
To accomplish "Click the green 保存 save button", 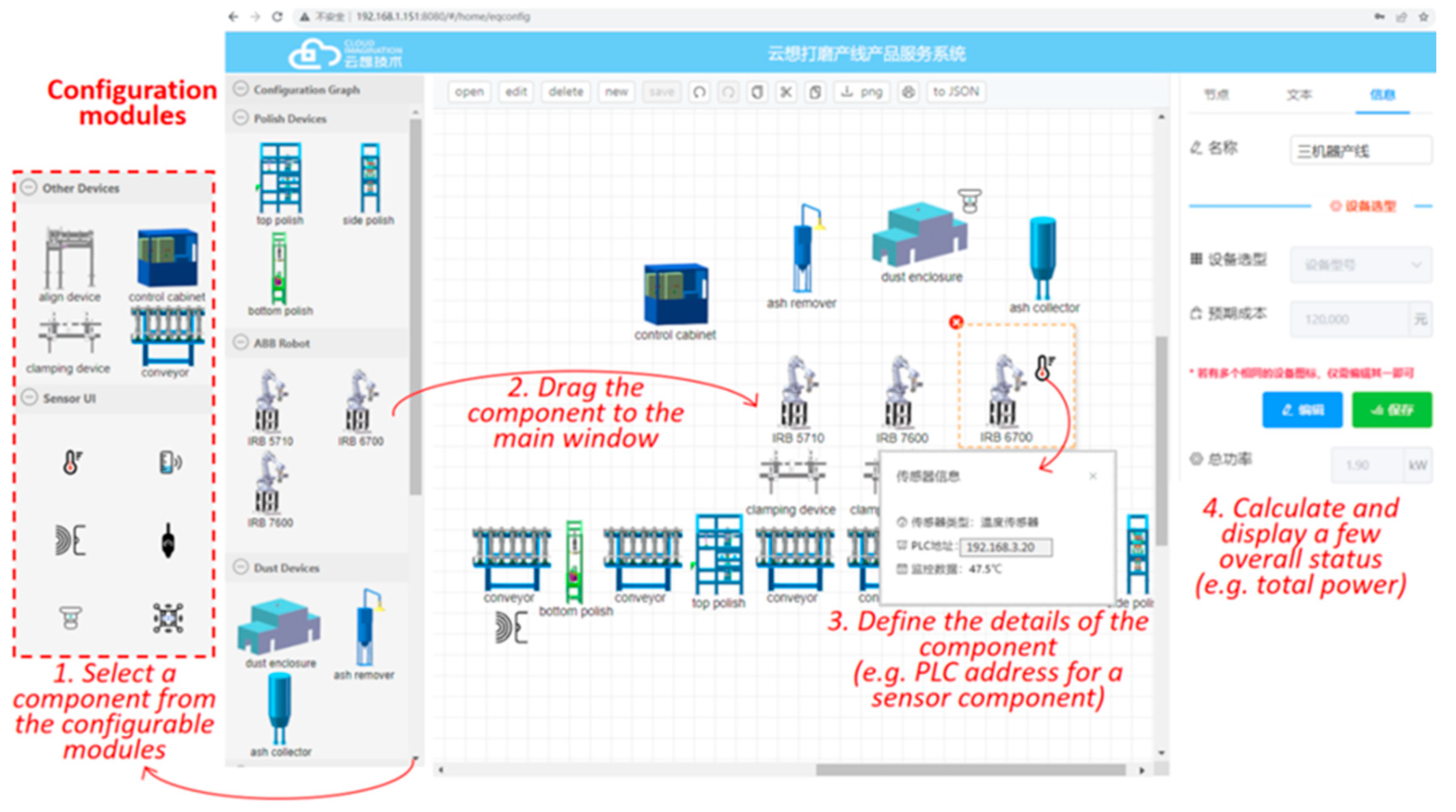I will pos(1392,410).
